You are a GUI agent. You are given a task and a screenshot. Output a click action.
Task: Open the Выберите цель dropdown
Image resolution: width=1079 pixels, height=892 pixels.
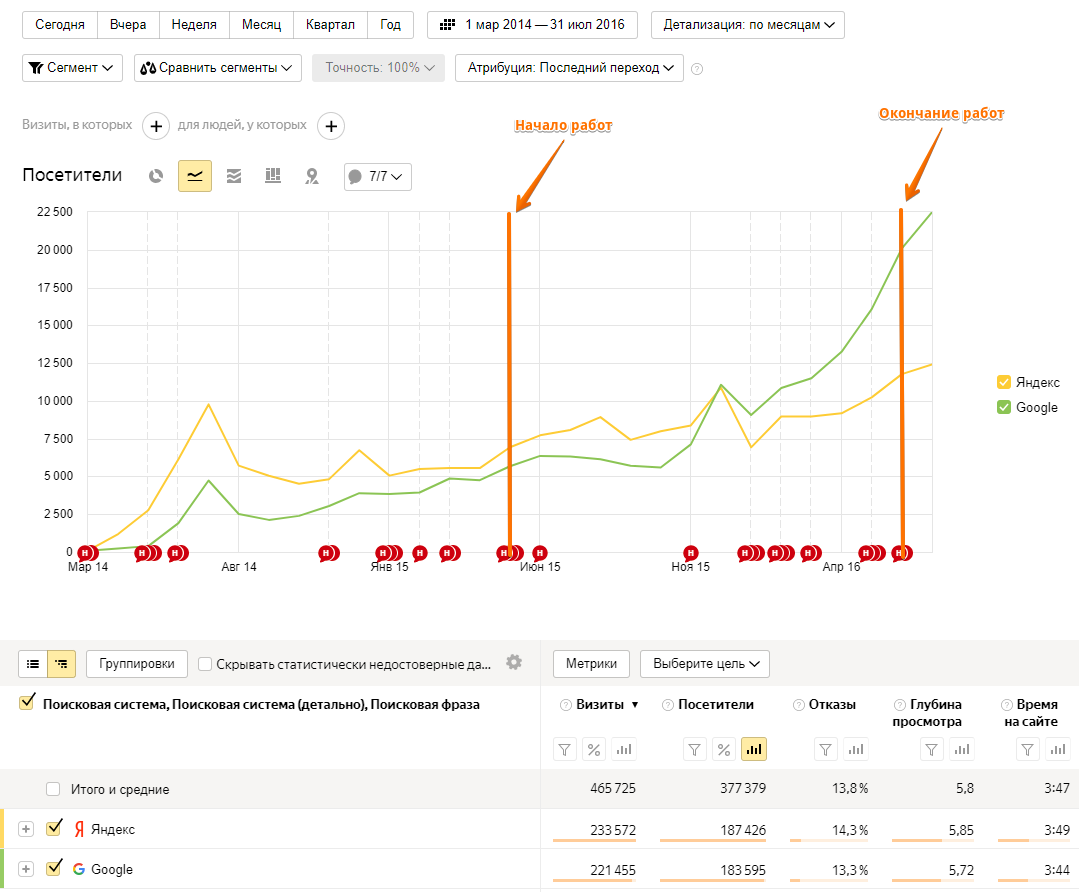pyautogui.click(x=705, y=664)
